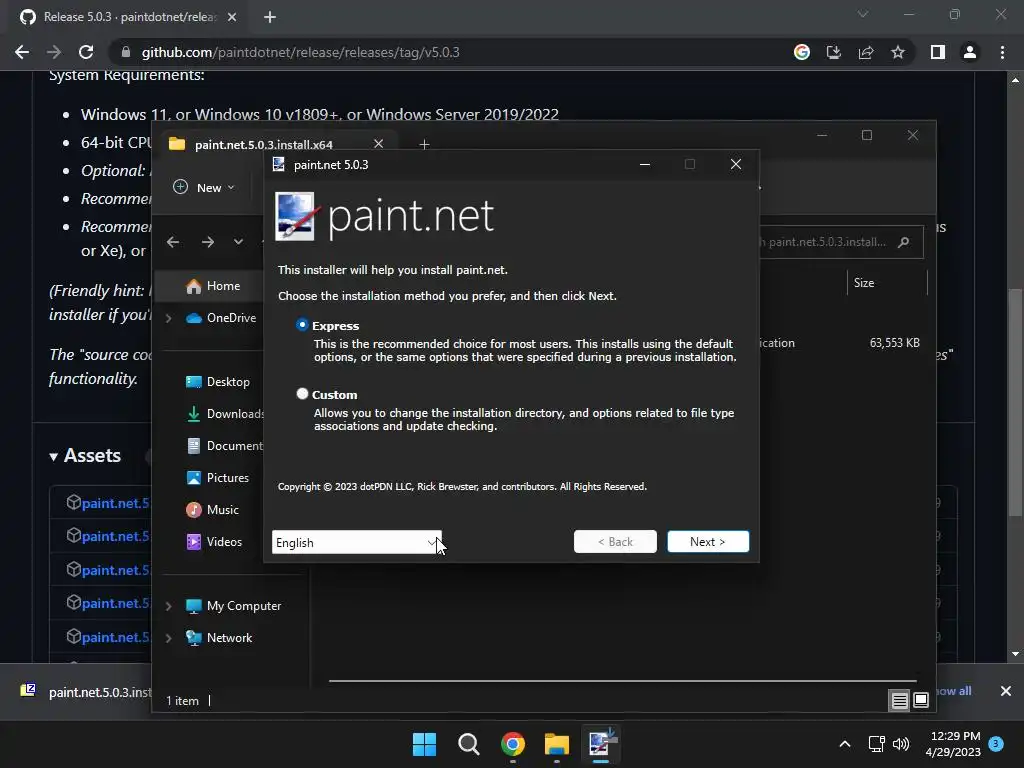
Task: Go forward in File Explorer navigation
Action: [x=208, y=242]
